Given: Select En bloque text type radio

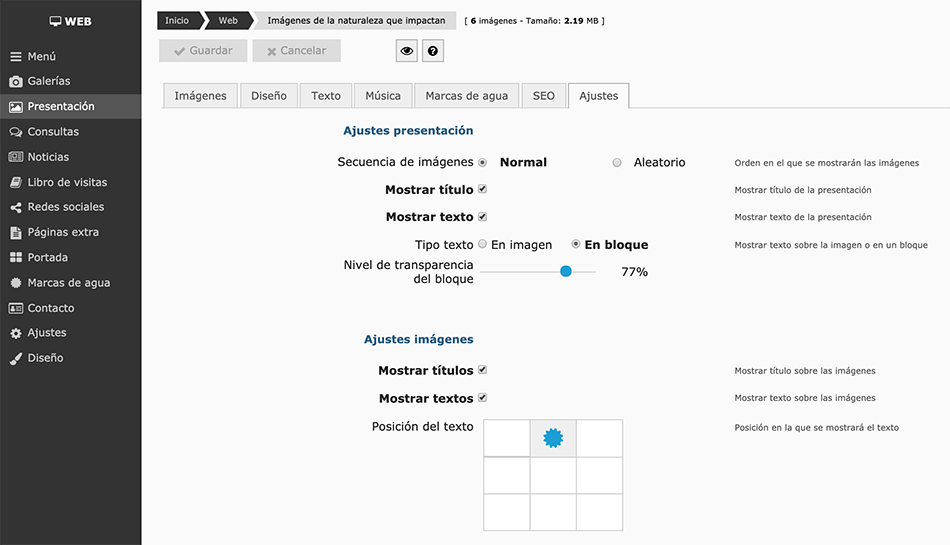Looking at the screenshot, I should click(x=576, y=244).
